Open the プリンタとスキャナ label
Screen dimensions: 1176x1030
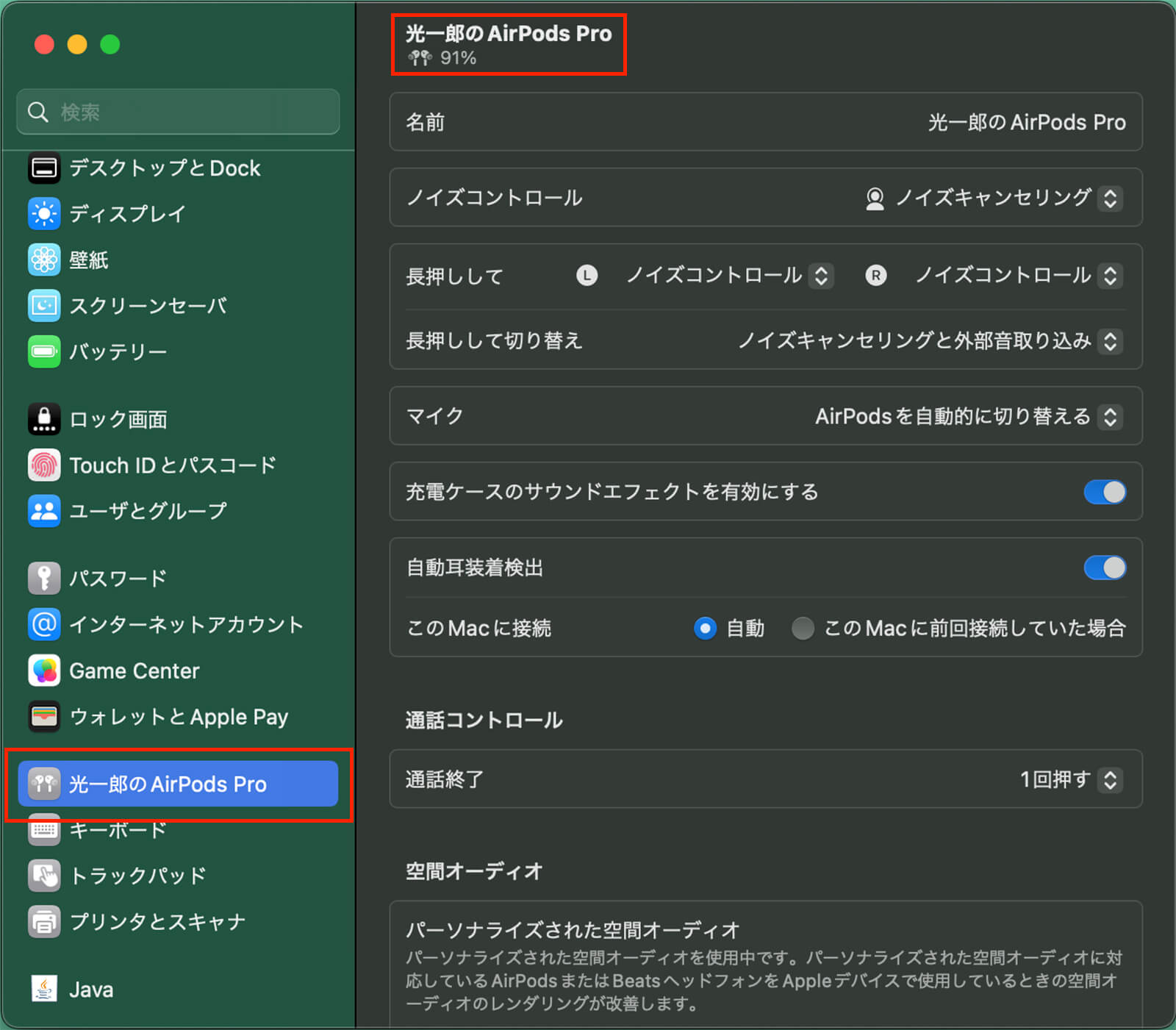pos(157,921)
